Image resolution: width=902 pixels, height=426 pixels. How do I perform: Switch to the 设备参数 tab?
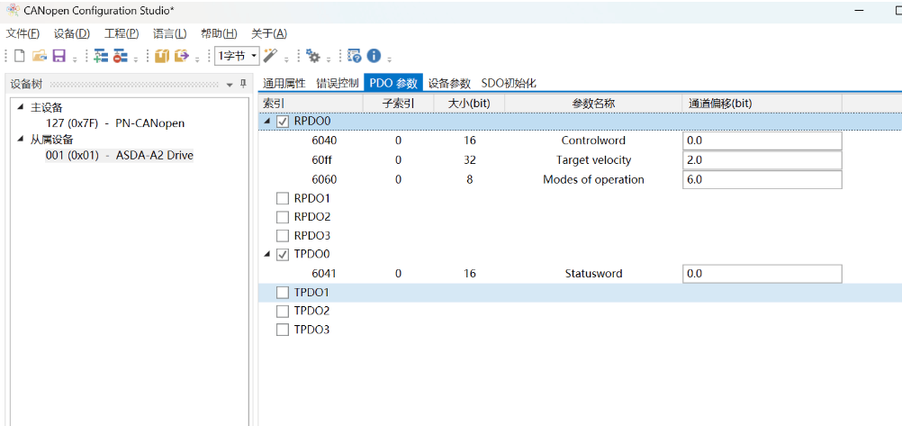[x=449, y=83]
